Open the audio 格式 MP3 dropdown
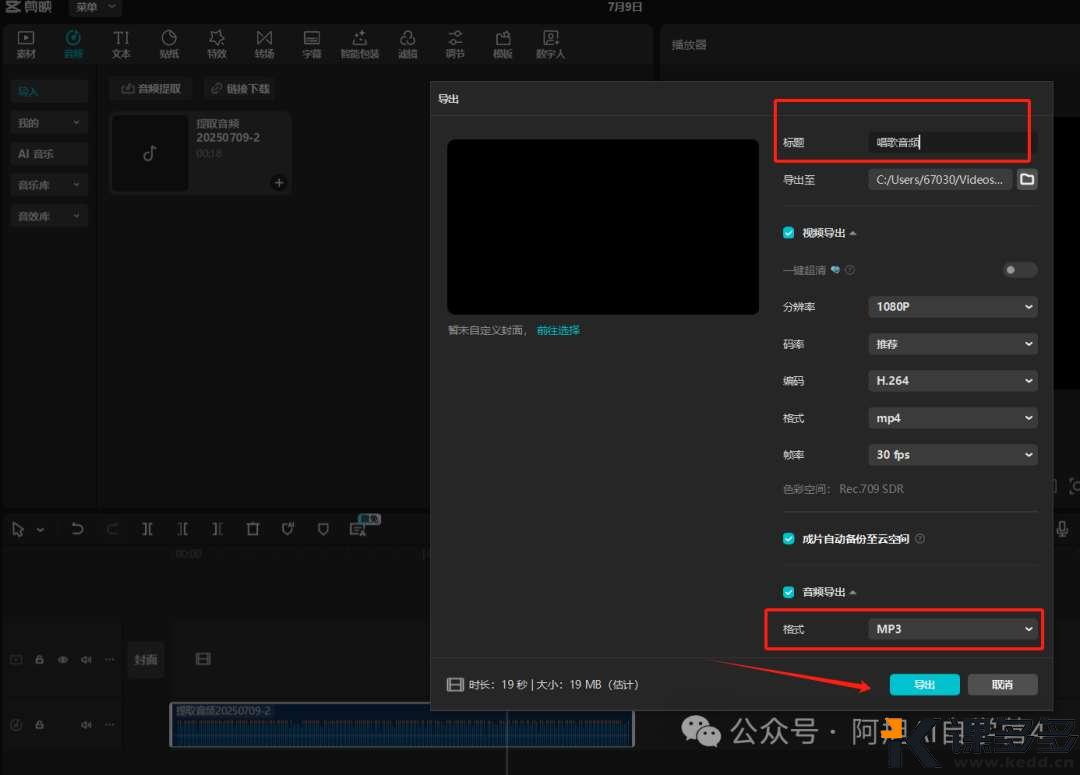Viewport: 1080px width, 775px height. 953,629
